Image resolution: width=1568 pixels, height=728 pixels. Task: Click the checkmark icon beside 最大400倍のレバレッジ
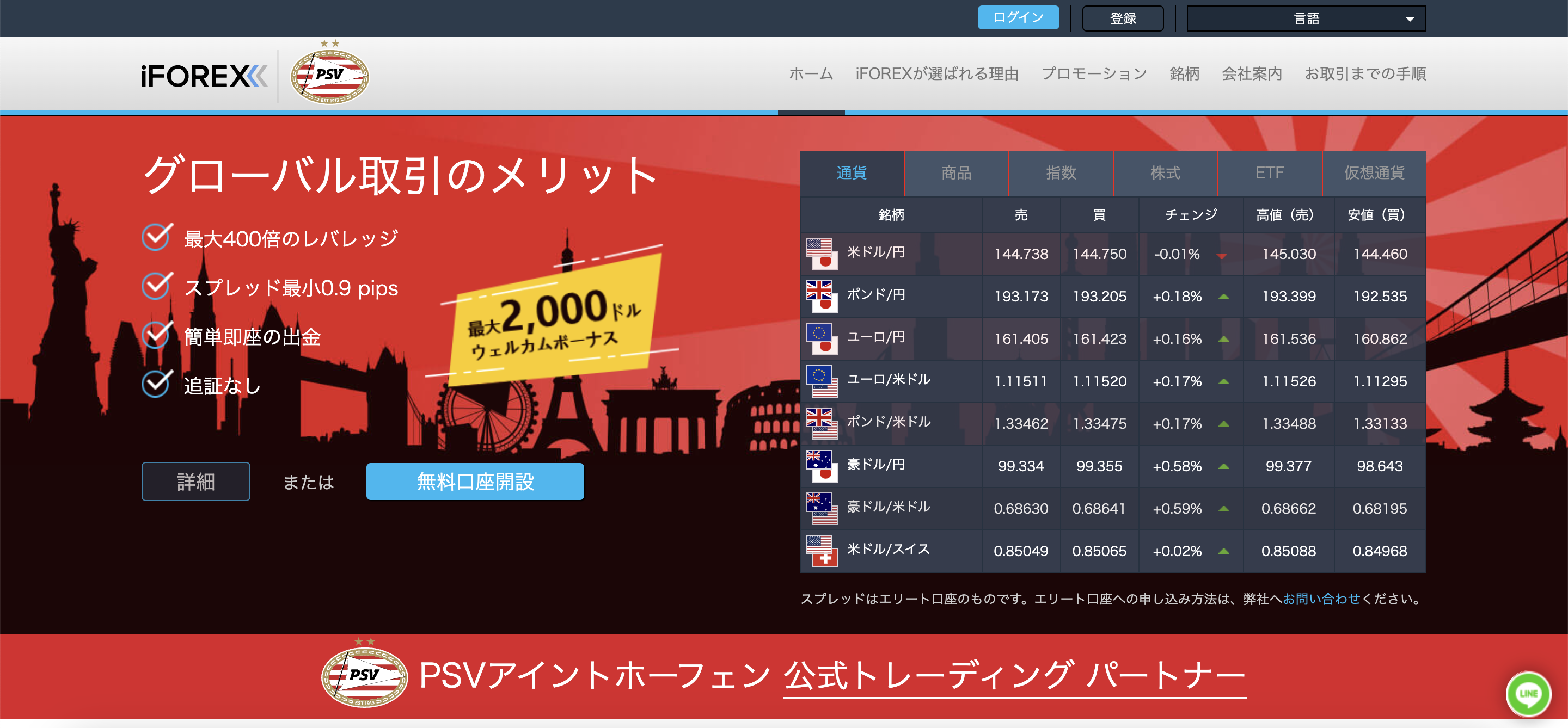click(x=157, y=237)
